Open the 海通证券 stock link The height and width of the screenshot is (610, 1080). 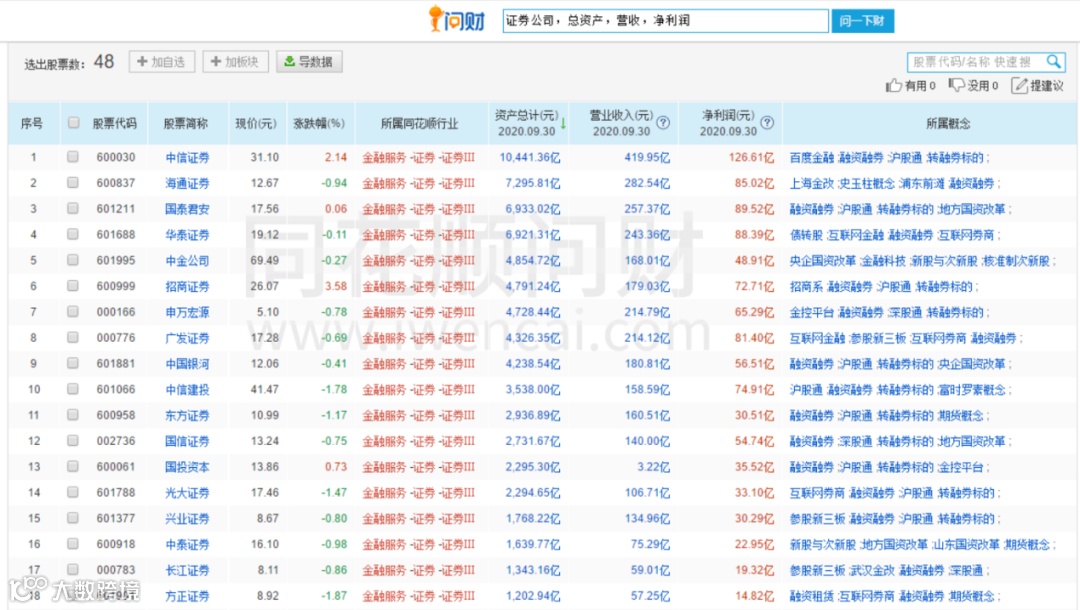coord(187,183)
